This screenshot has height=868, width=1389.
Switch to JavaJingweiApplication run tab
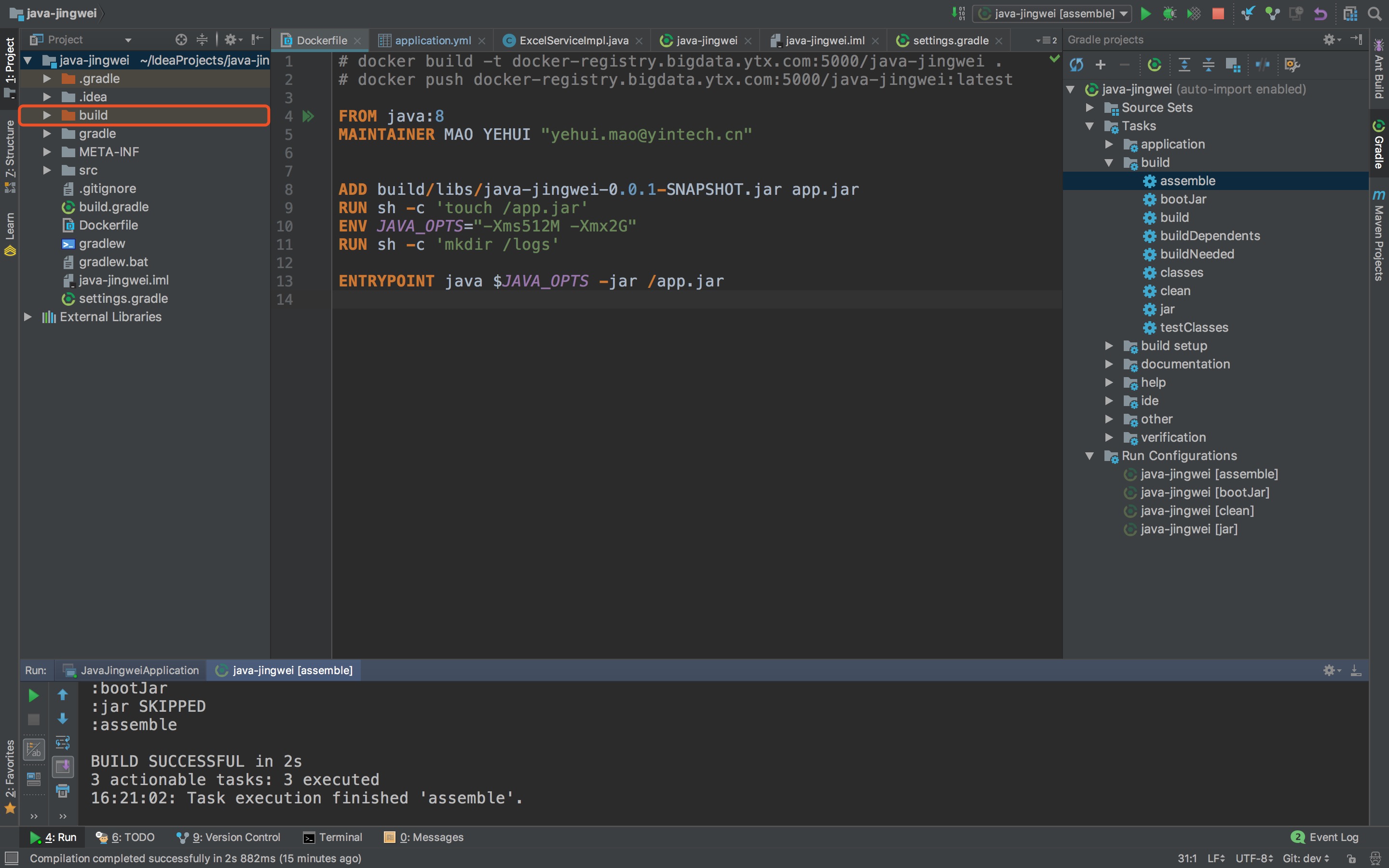pyautogui.click(x=139, y=670)
